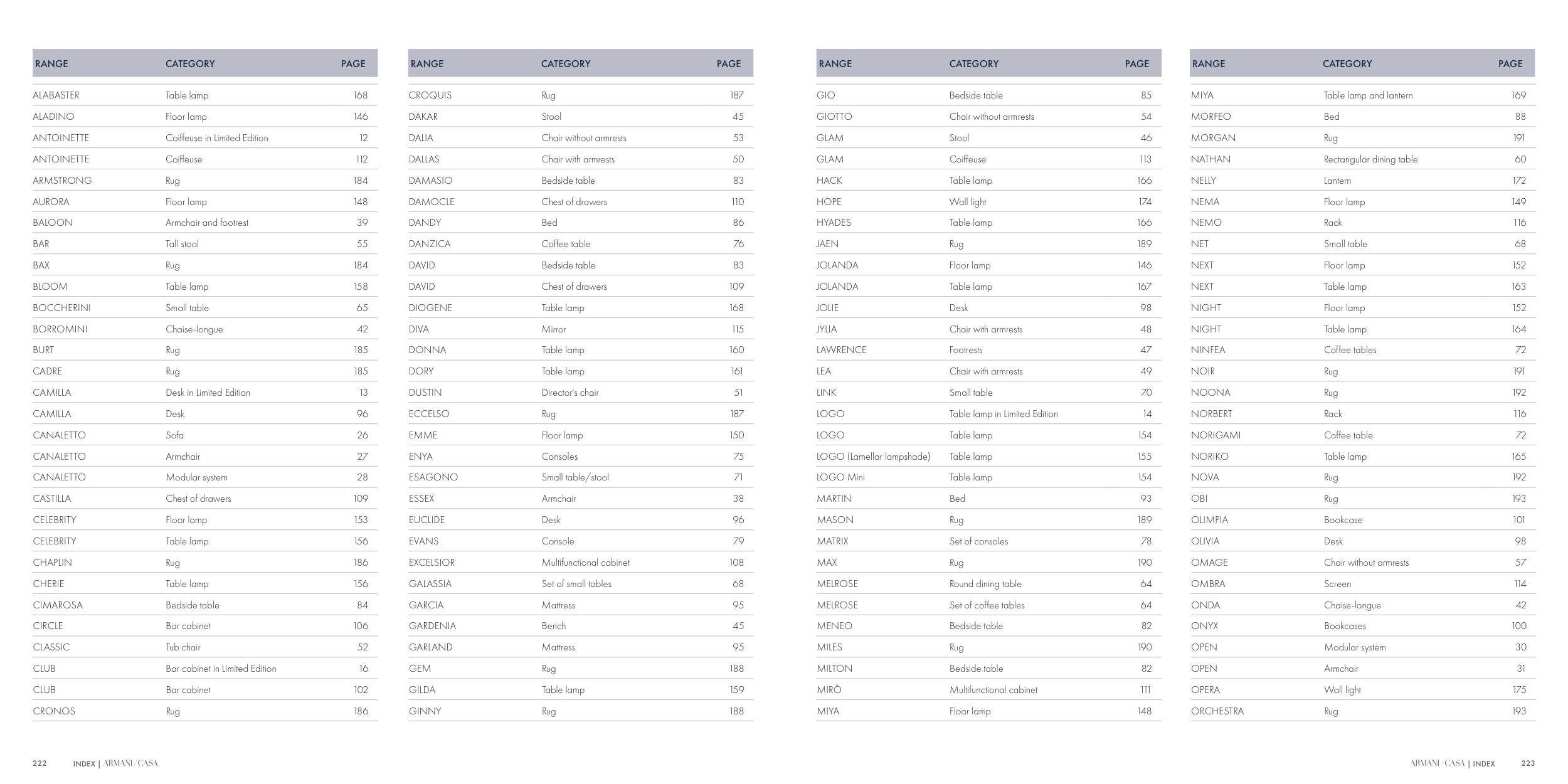
Task: Click the first table's RANGE column header
Action: point(51,64)
